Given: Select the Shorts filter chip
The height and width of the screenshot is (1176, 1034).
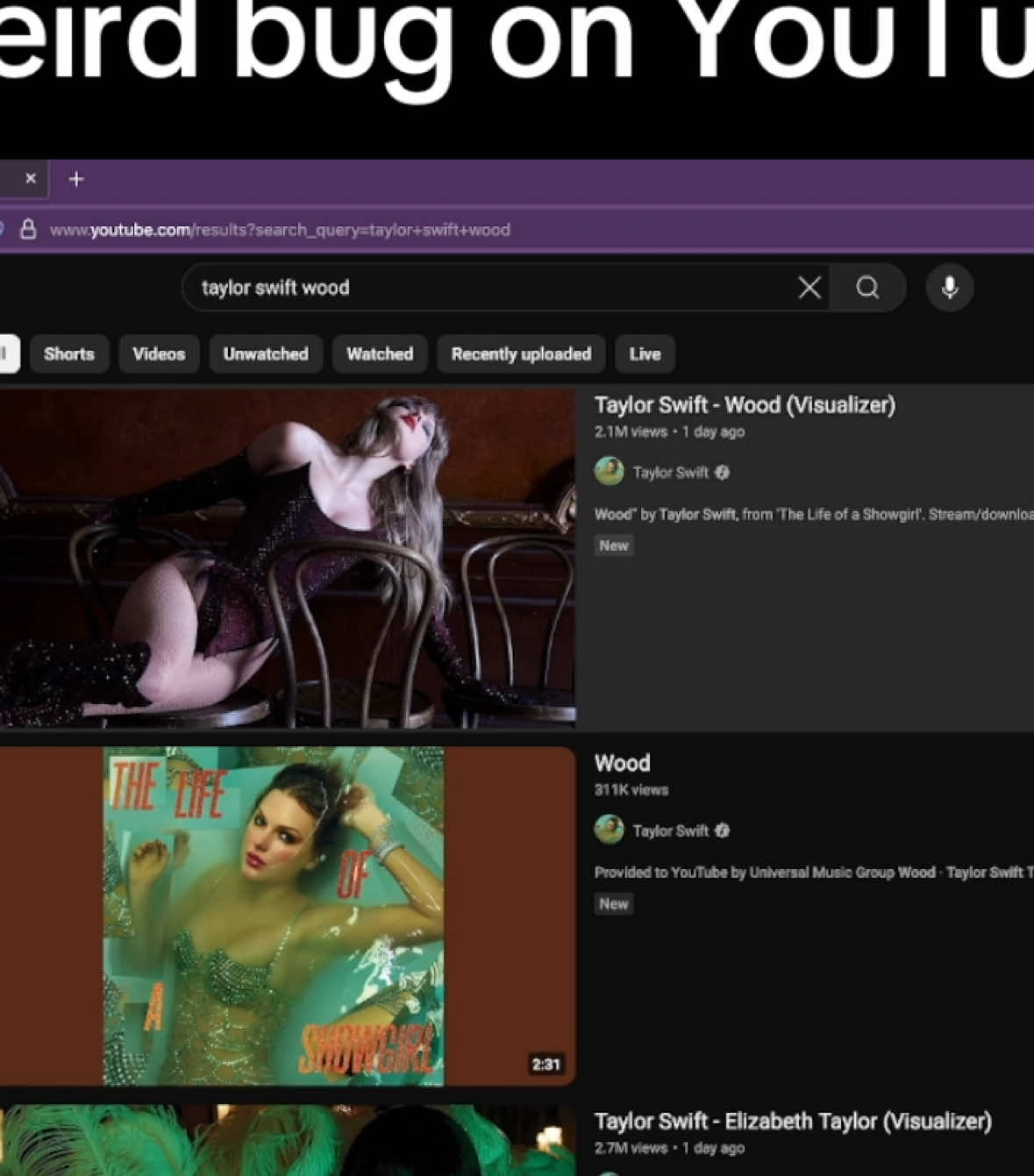Looking at the screenshot, I should coord(69,354).
